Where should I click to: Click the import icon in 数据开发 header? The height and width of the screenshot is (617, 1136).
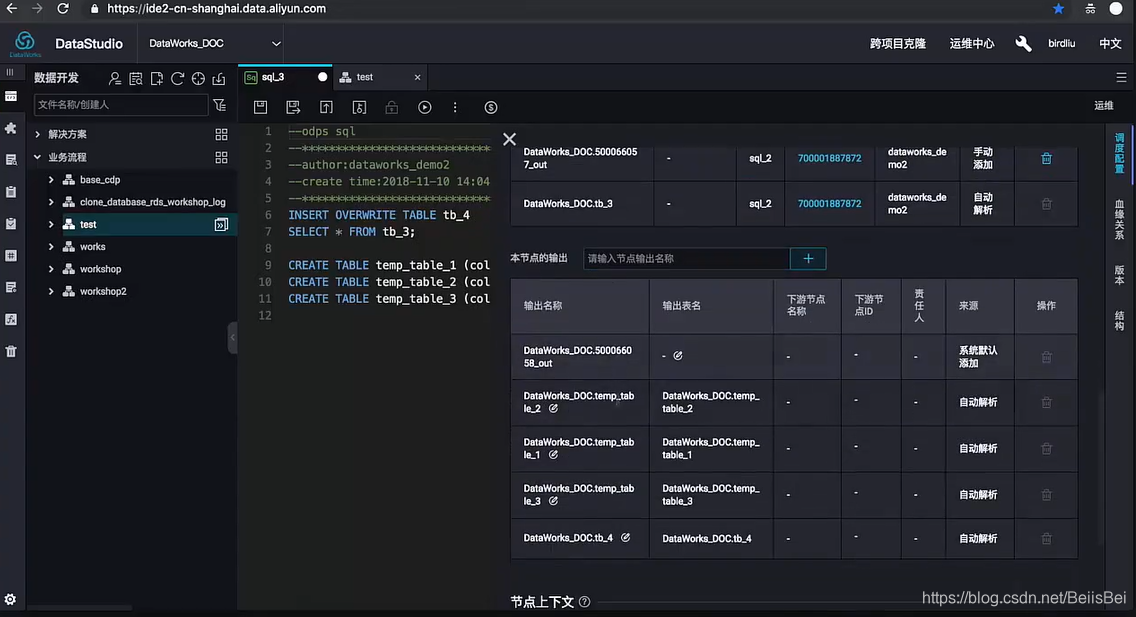(219, 78)
